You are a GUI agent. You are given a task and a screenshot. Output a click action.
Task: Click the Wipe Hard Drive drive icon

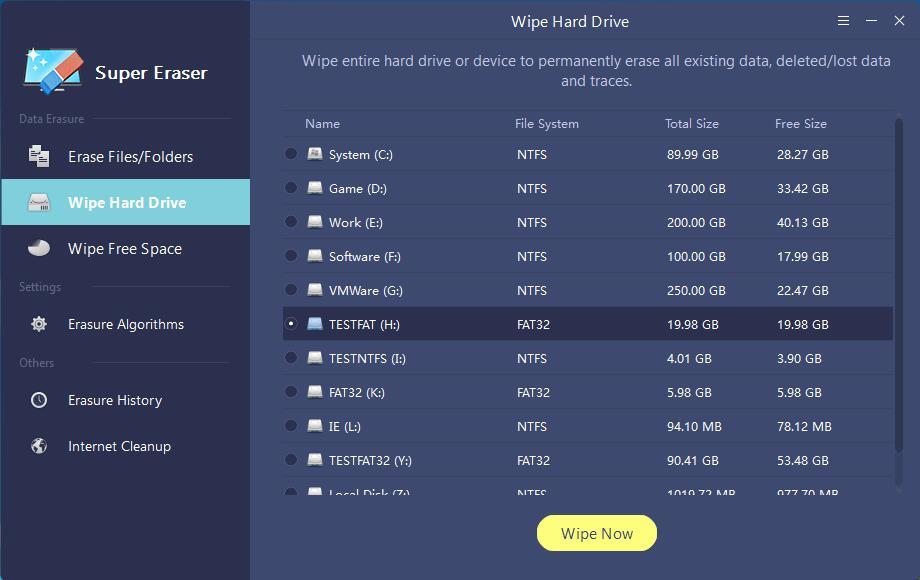(x=39, y=202)
